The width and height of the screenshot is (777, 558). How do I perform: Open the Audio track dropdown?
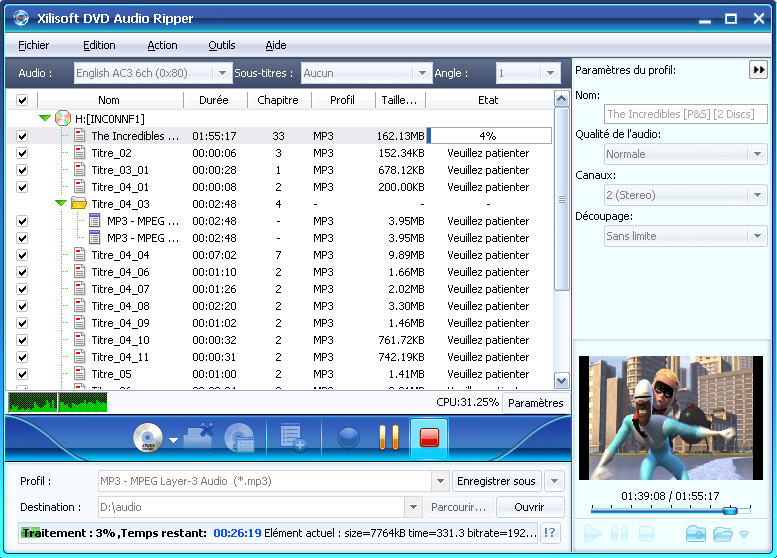coord(222,73)
